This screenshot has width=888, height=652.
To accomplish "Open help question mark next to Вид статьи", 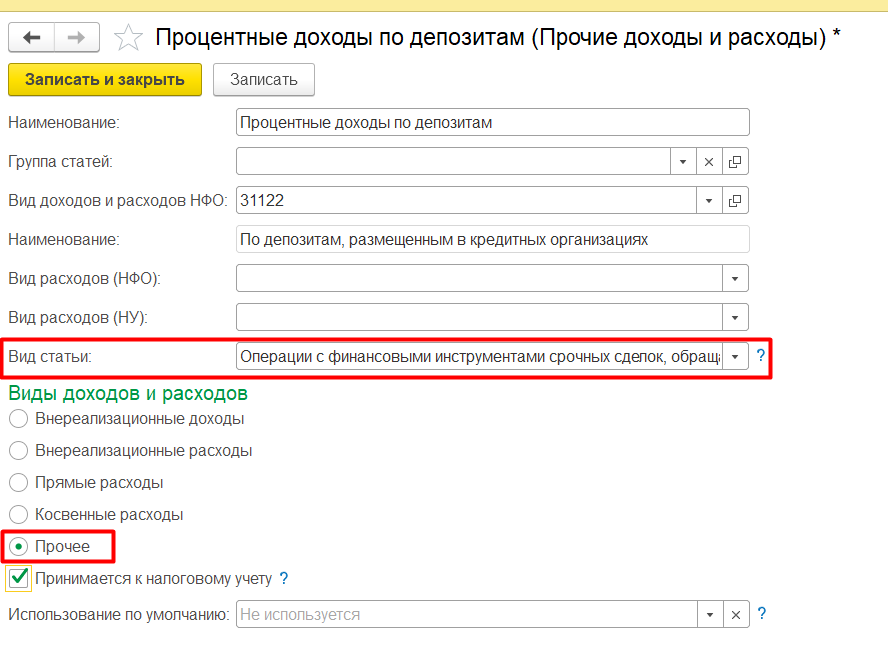I will pyautogui.click(x=761, y=355).
